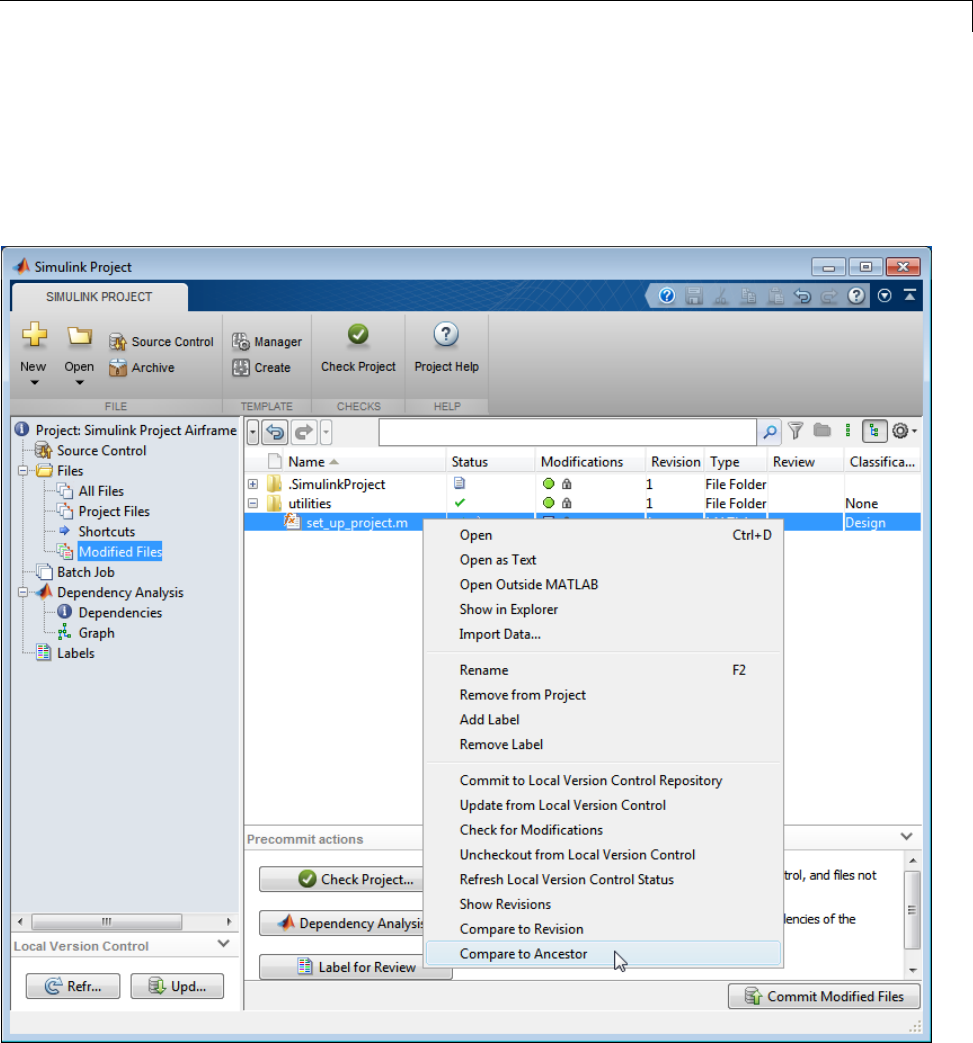
Task: Minimize the toolstrip with the top-right arrow
Action: [x=910, y=295]
